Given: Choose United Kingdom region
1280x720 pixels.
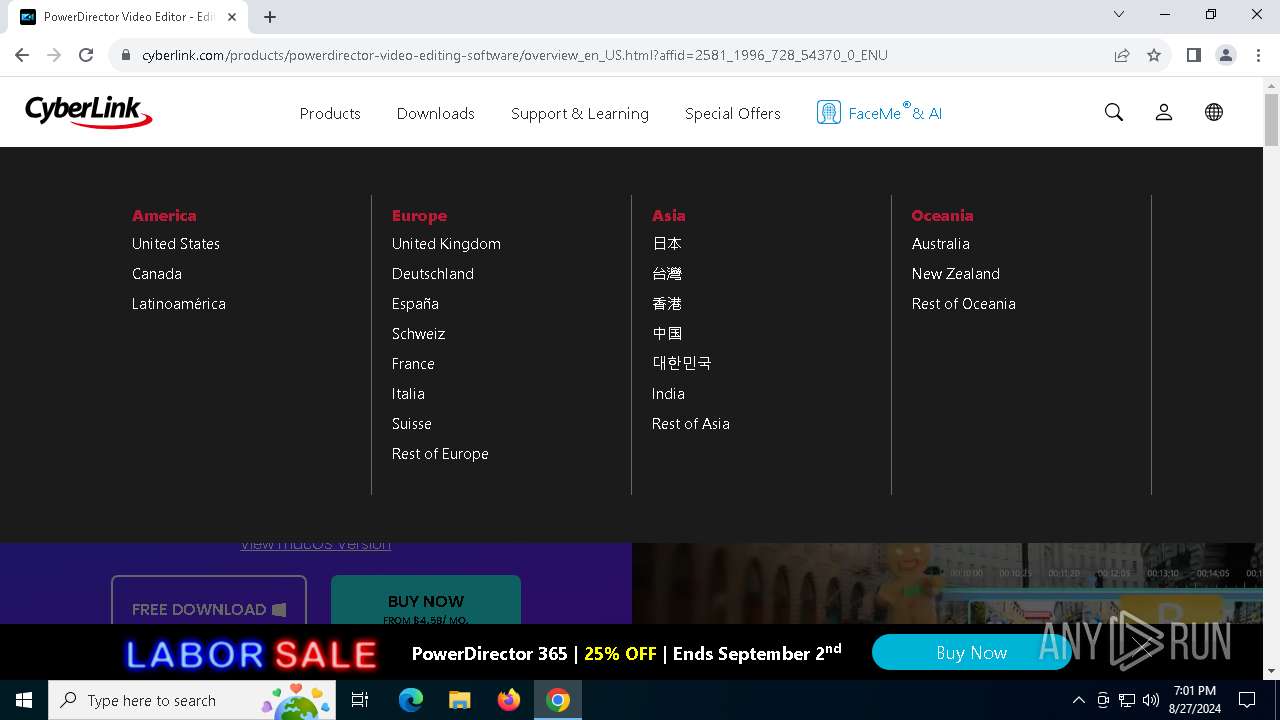Looking at the screenshot, I should (x=446, y=243).
